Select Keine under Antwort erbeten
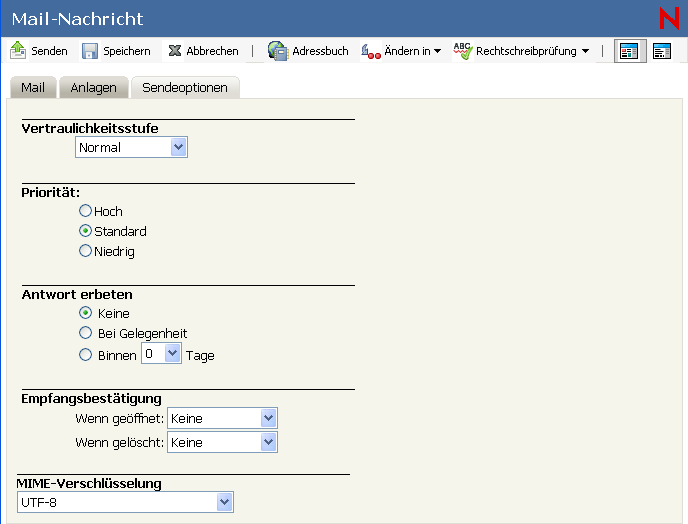This screenshot has height=524, width=688. [x=85, y=313]
